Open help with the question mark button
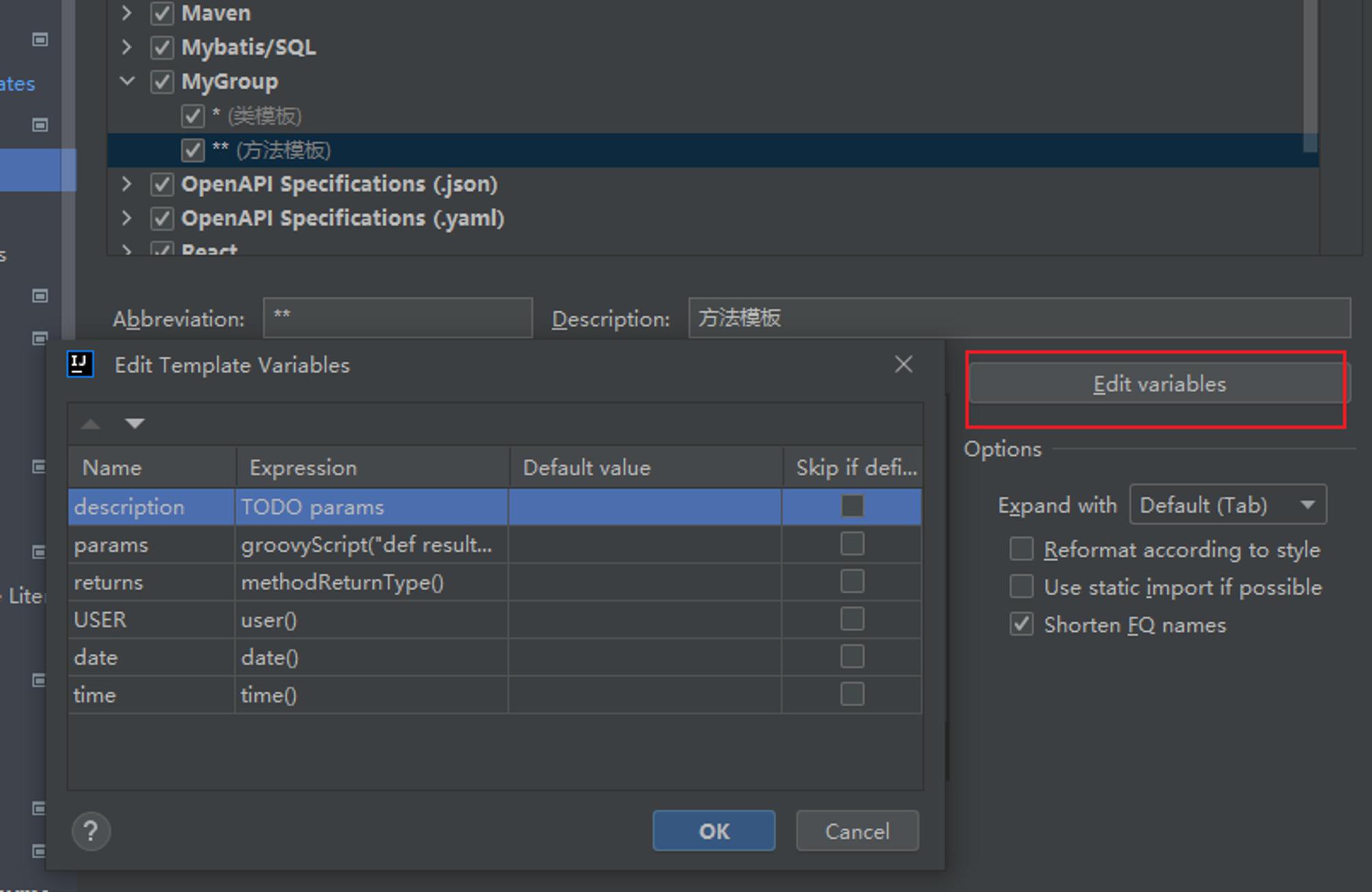Image resolution: width=1372 pixels, height=892 pixels. click(91, 831)
